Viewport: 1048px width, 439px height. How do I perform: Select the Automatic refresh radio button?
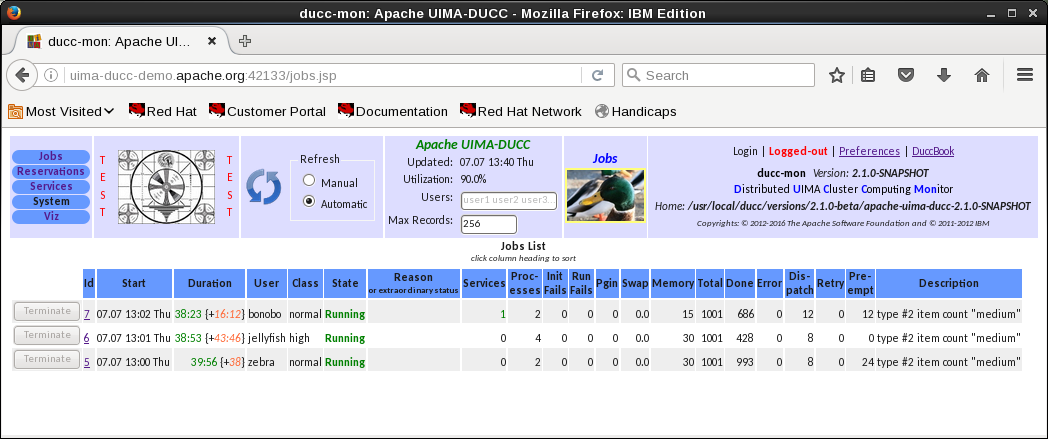(309, 202)
